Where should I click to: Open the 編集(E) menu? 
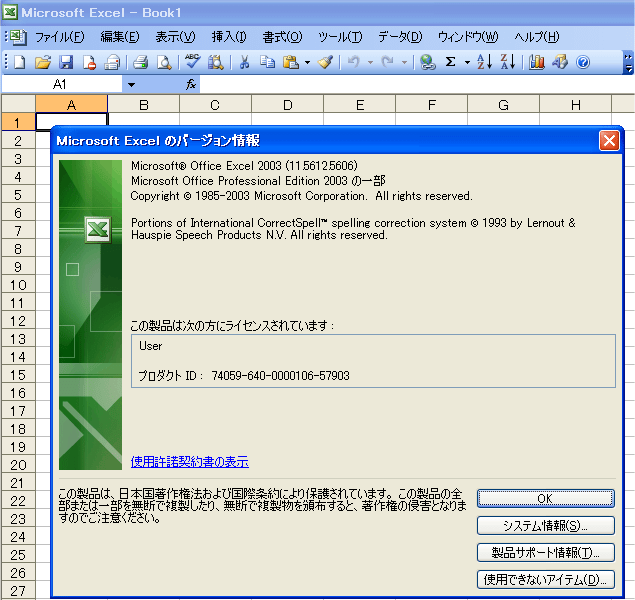[120, 37]
